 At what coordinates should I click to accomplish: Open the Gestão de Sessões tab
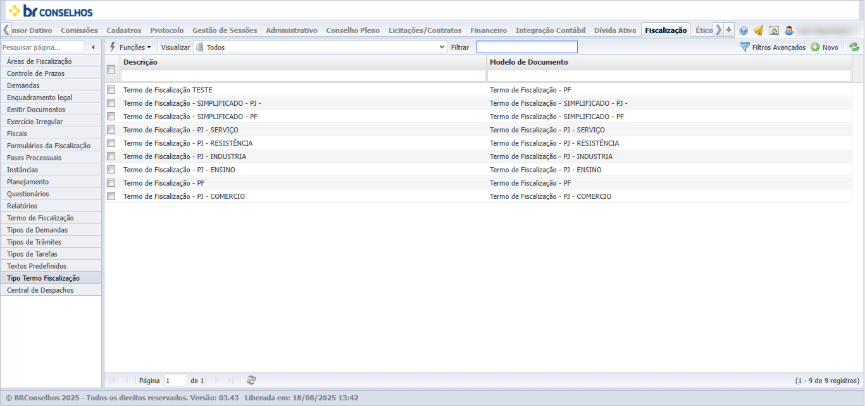click(225, 30)
